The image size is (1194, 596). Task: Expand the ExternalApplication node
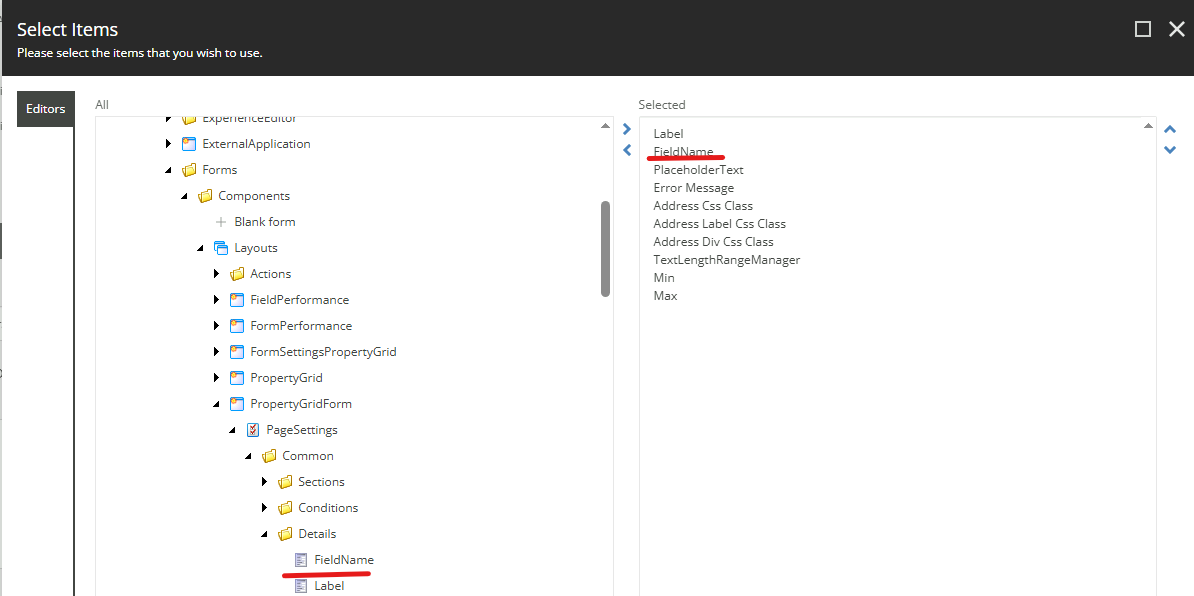168,144
